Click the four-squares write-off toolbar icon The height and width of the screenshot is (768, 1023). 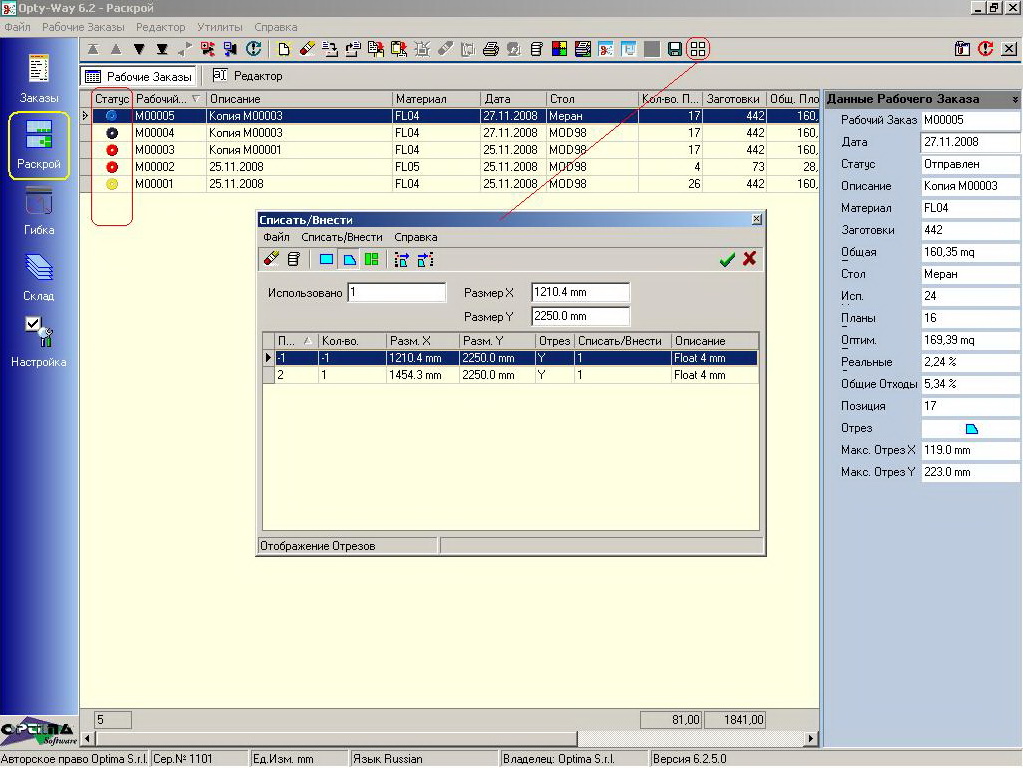(x=698, y=49)
